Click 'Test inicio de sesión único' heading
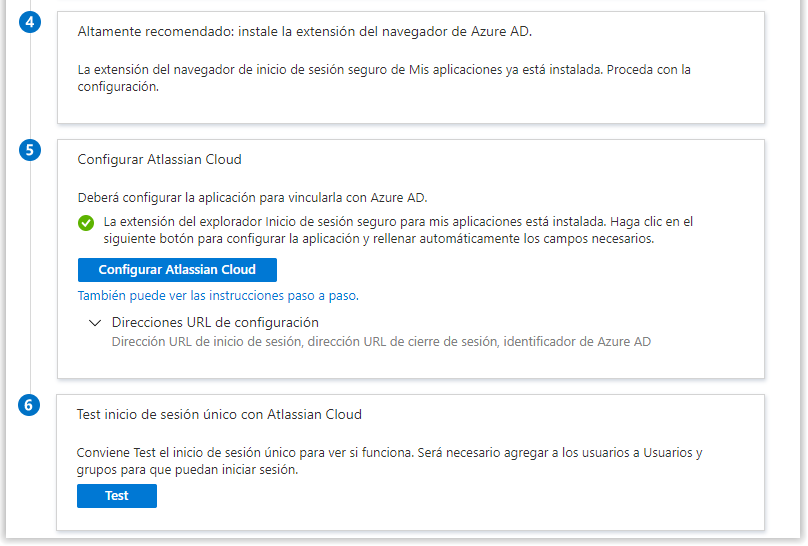 [219, 415]
